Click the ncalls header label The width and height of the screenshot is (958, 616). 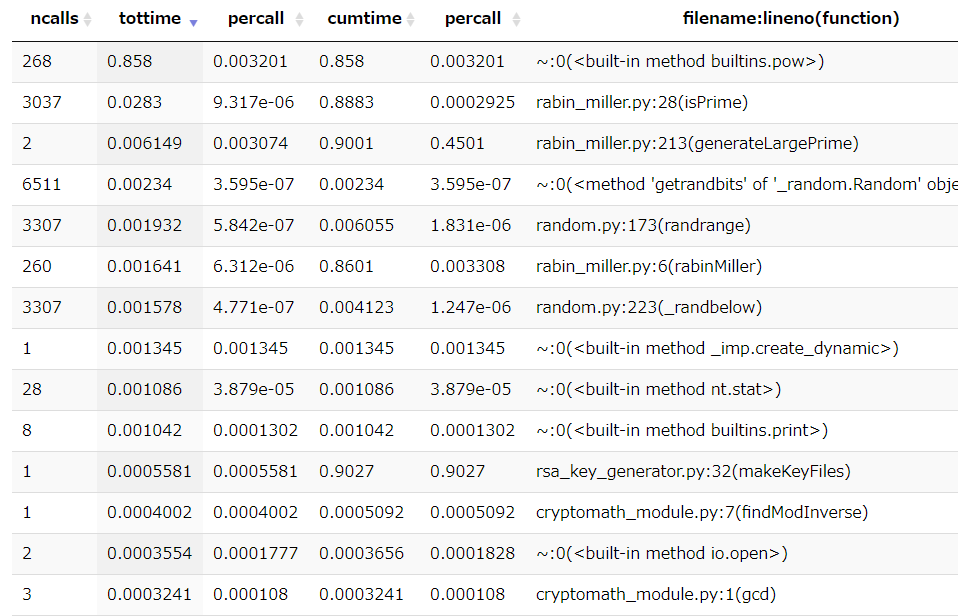point(54,18)
